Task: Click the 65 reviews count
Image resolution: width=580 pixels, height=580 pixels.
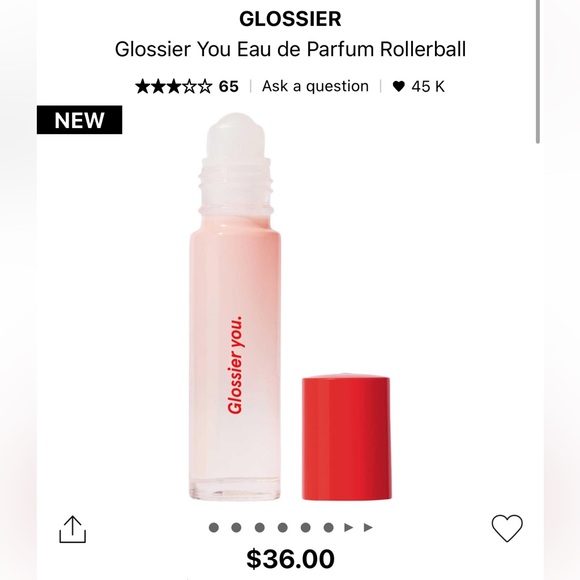Action: tap(229, 87)
